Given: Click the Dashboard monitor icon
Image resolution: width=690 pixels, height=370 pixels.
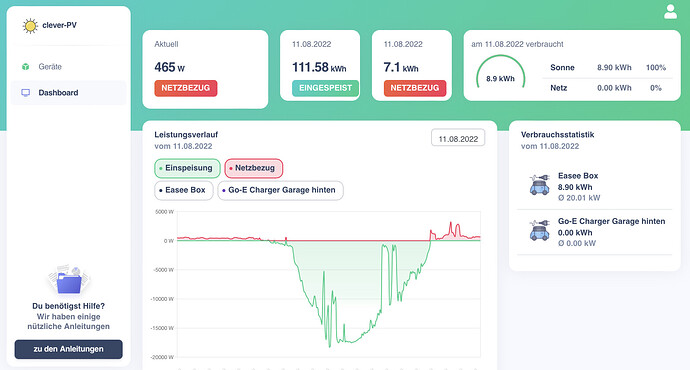Looking at the screenshot, I should [x=26, y=93].
